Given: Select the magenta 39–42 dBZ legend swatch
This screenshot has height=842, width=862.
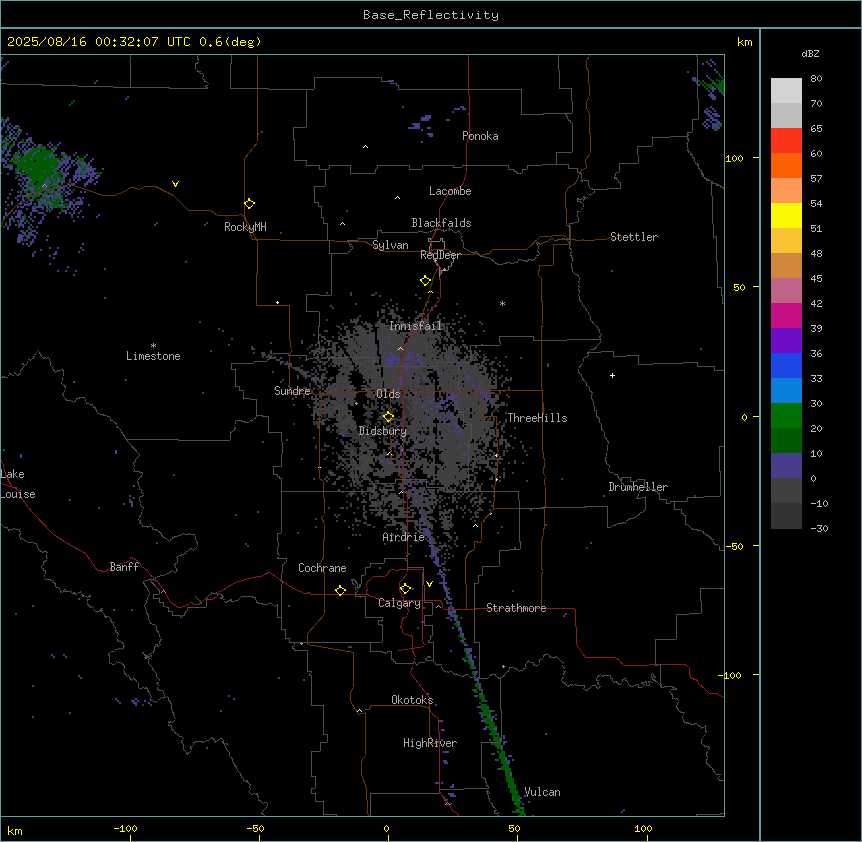Looking at the screenshot, I should (786, 315).
